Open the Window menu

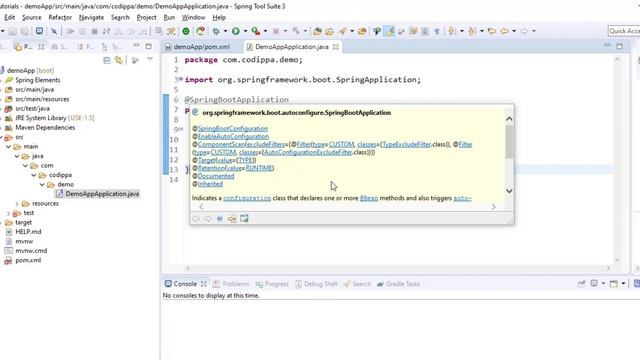tap(193, 18)
